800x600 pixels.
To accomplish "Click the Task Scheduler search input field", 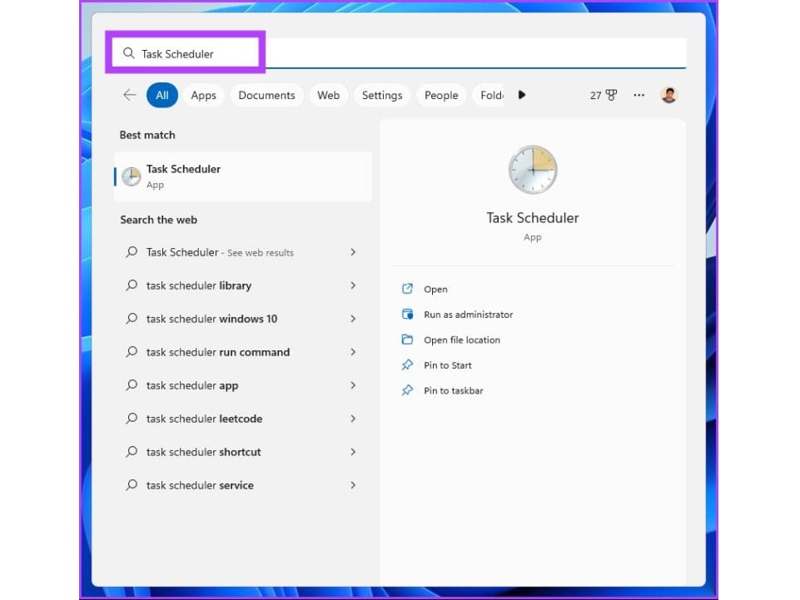I will 399,53.
